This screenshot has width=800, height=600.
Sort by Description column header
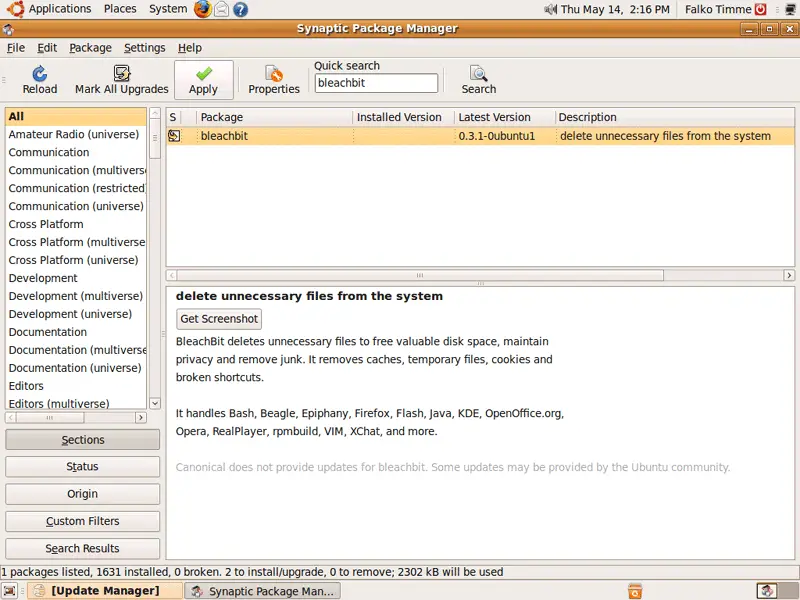coord(674,117)
